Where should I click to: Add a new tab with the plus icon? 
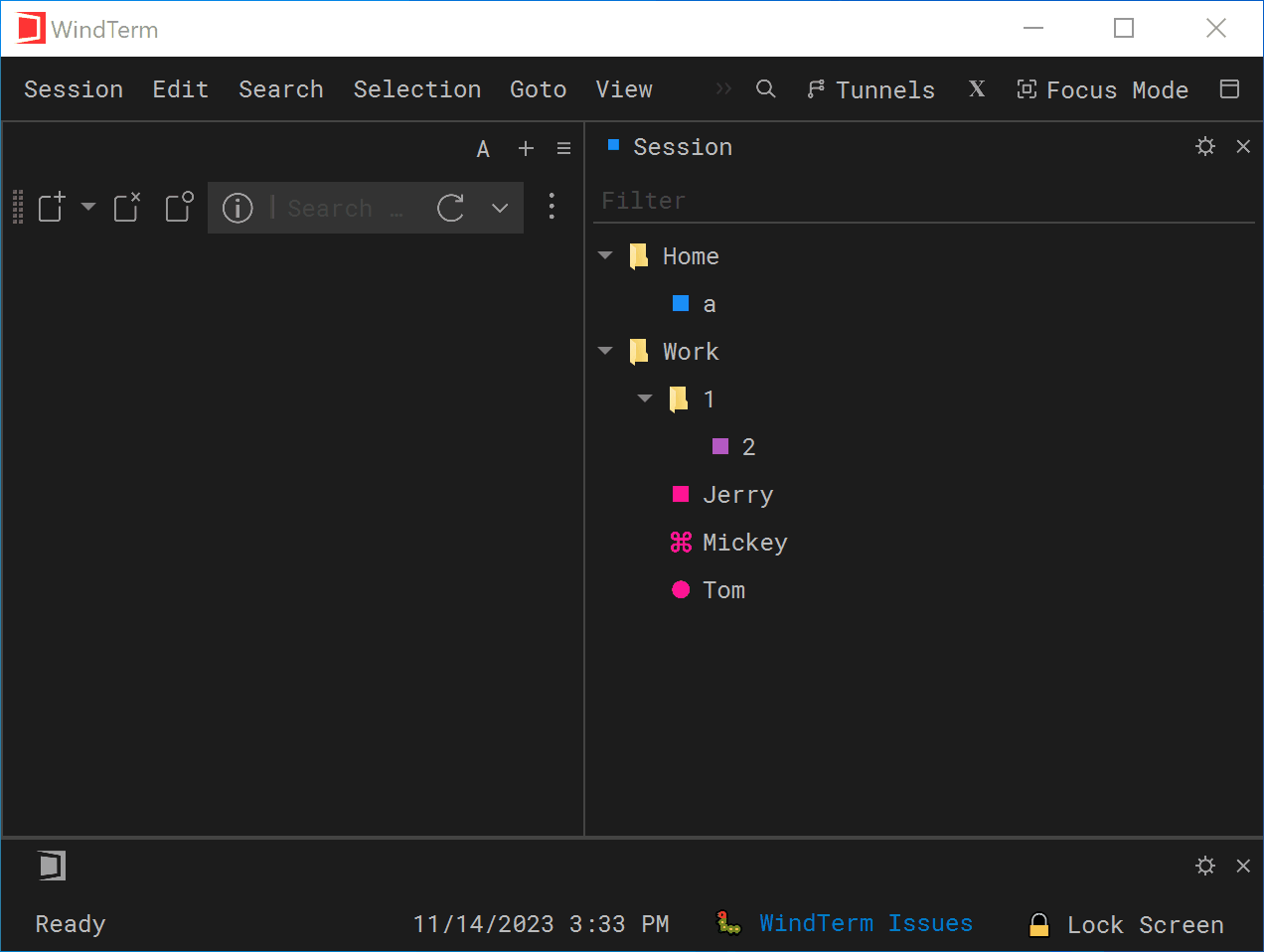526,149
